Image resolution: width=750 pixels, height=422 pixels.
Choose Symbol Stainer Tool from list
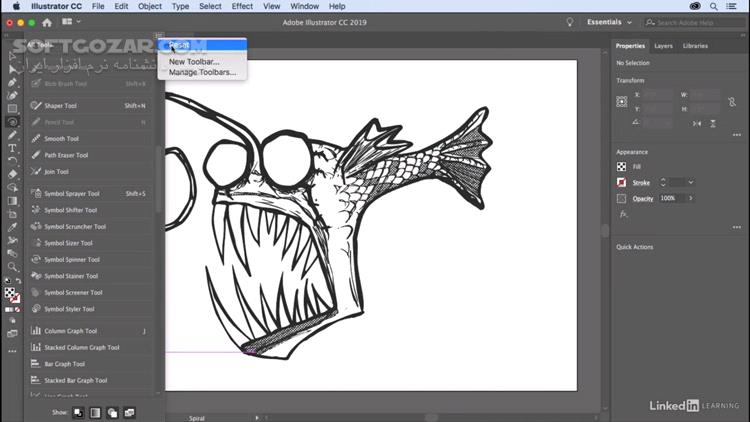click(88, 276)
